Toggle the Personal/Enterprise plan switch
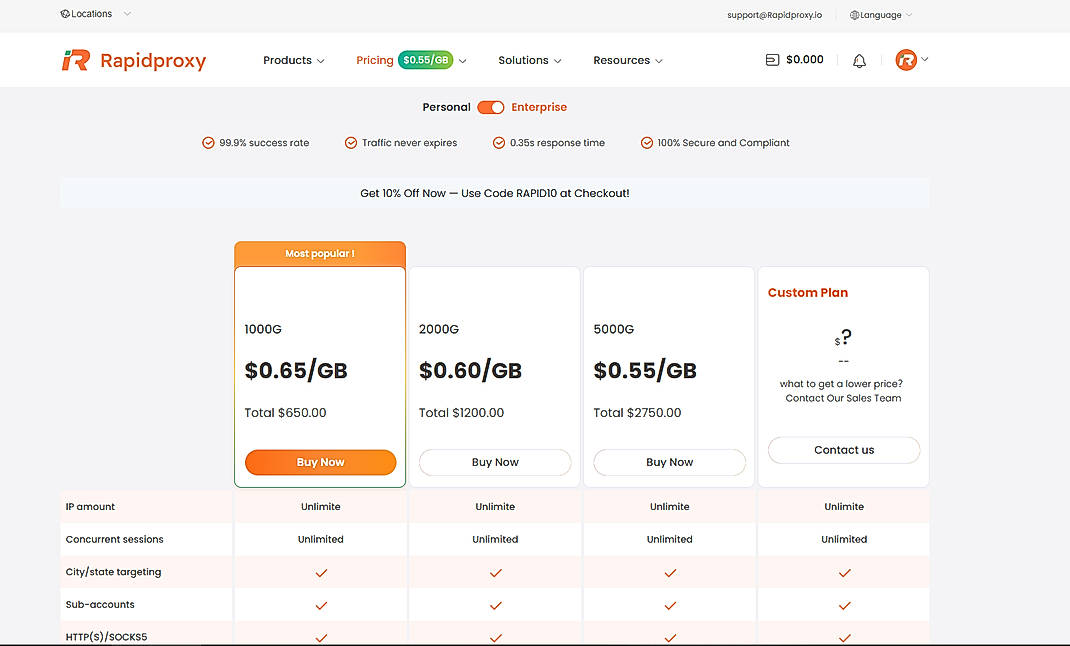The width and height of the screenshot is (1070, 646). point(491,107)
